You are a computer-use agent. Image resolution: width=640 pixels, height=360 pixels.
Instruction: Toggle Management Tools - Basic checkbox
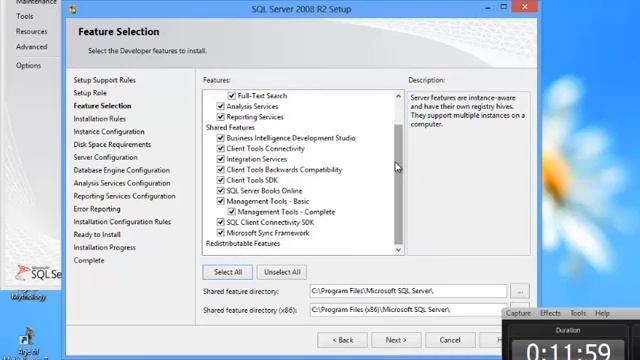pos(220,201)
